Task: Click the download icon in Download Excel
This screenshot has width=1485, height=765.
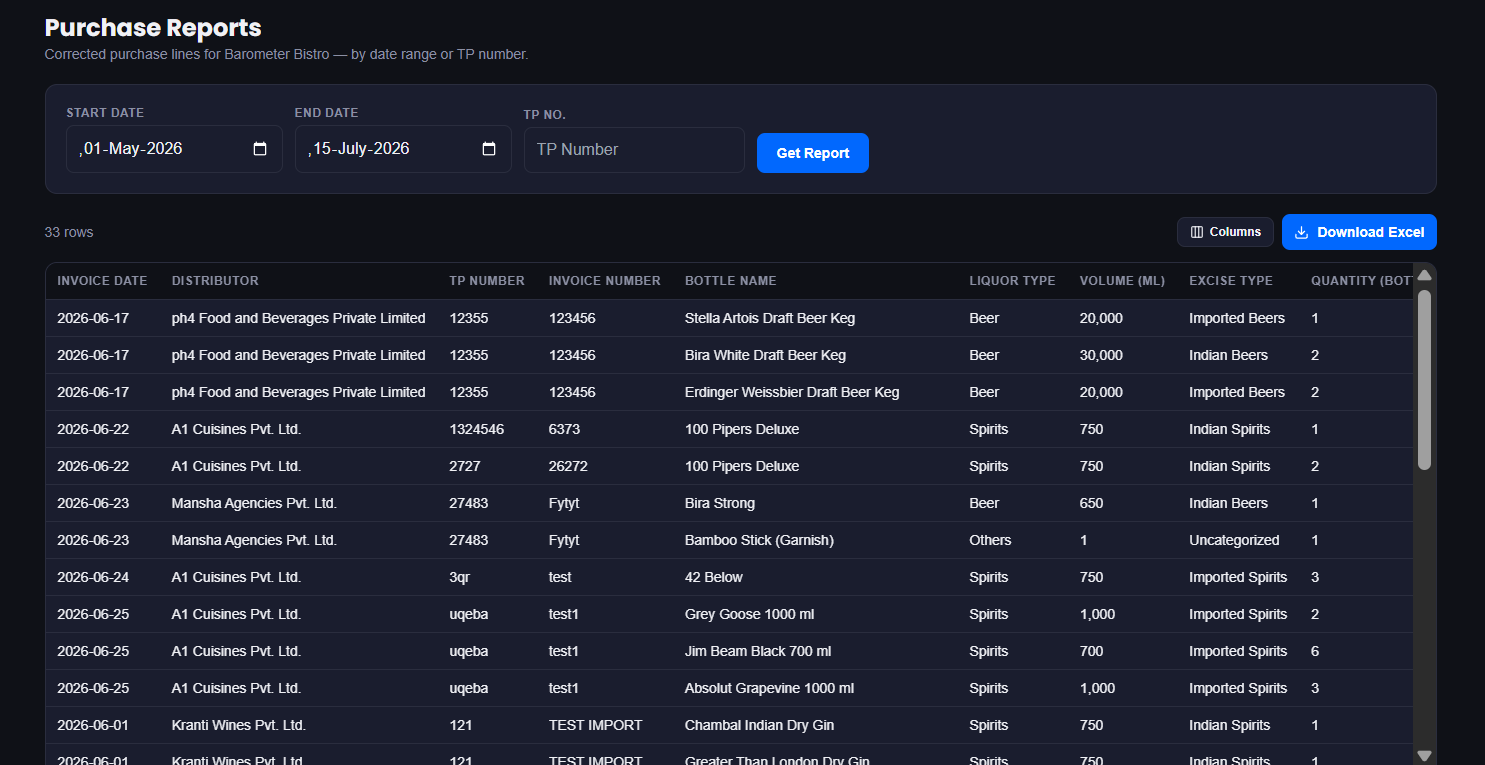Action: coord(1301,232)
